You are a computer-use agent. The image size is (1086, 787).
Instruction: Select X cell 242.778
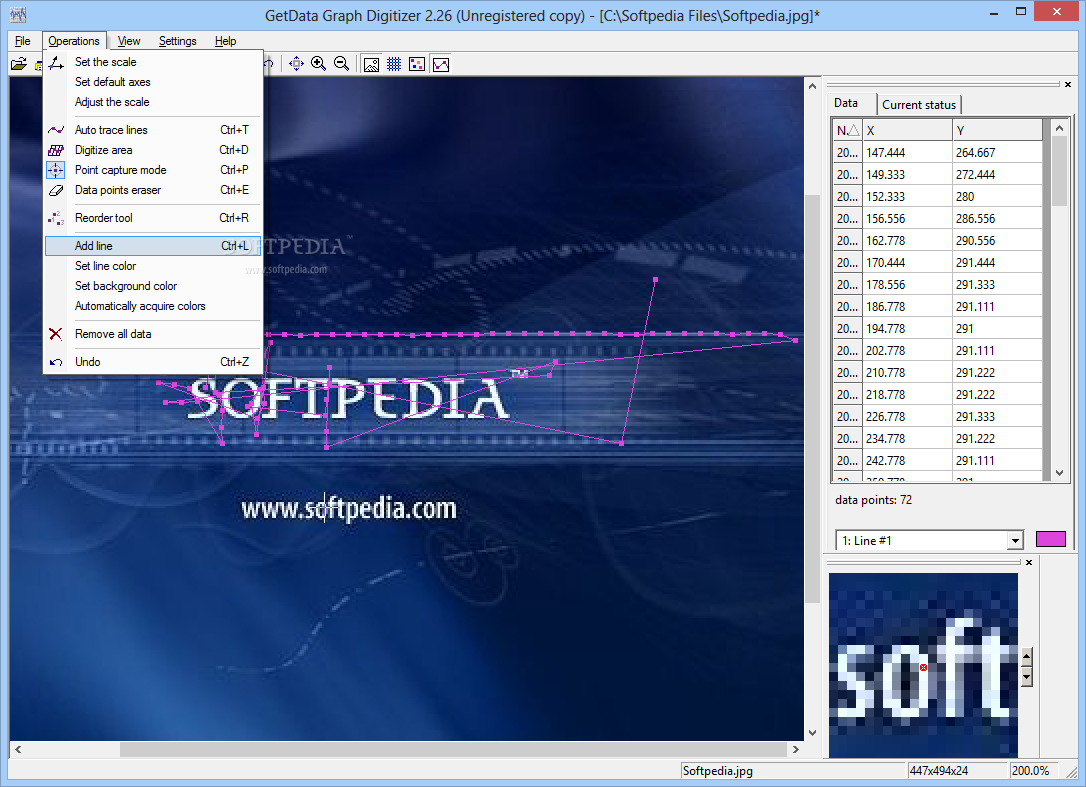click(x=907, y=461)
